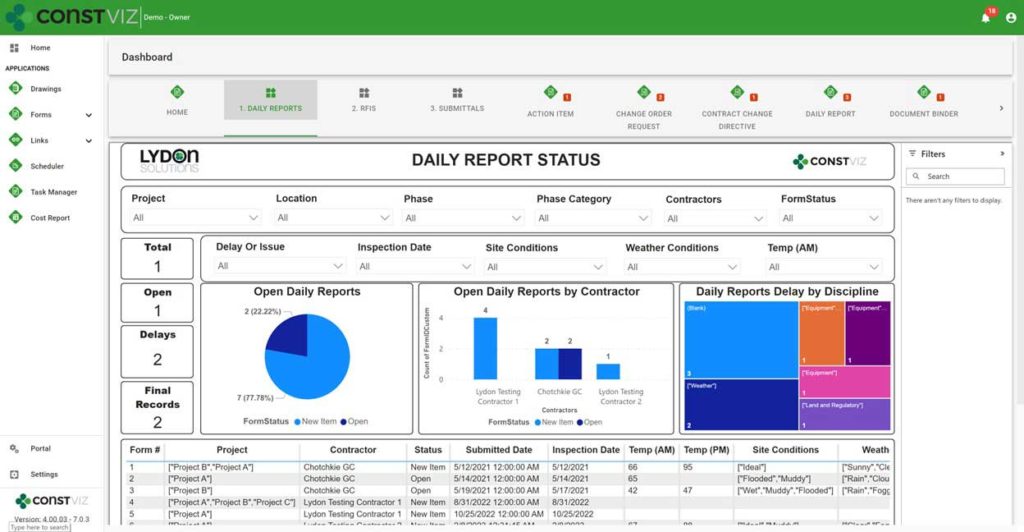The height and width of the screenshot is (532, 1024).
Task: Open the Scheduler application
Action: tap(46, 166)
